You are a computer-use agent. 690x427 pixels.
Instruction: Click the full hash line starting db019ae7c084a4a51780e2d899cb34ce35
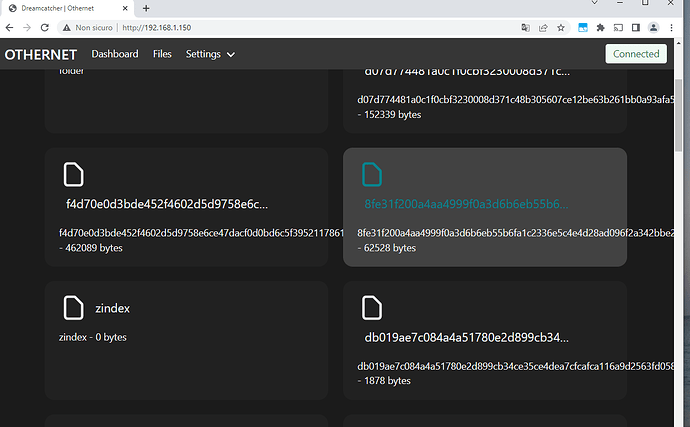coord(515,366)
